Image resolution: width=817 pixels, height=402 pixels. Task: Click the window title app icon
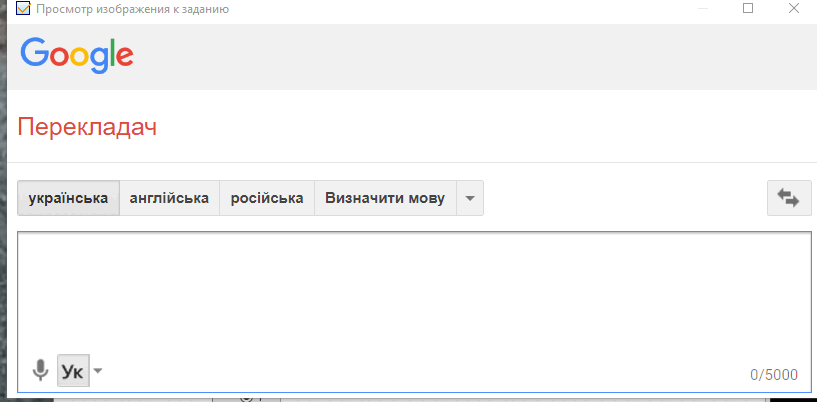click(x=23, y=8)
